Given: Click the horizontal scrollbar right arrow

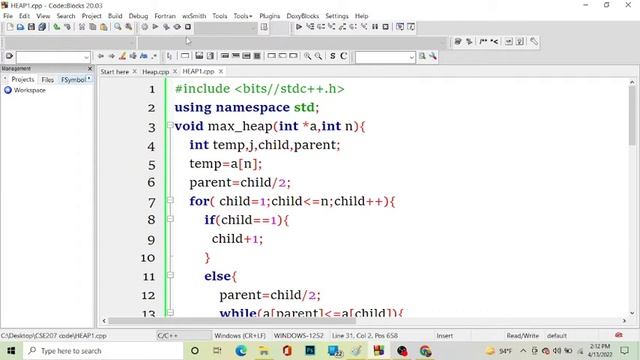Looking at the screenshot, I should pyautogui.click(x=624, y=321).
